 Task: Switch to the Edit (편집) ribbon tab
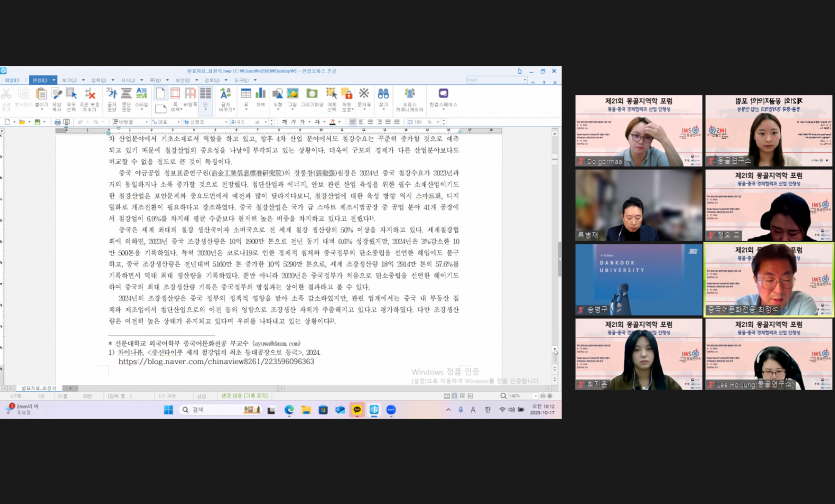(x=40, y=79)
